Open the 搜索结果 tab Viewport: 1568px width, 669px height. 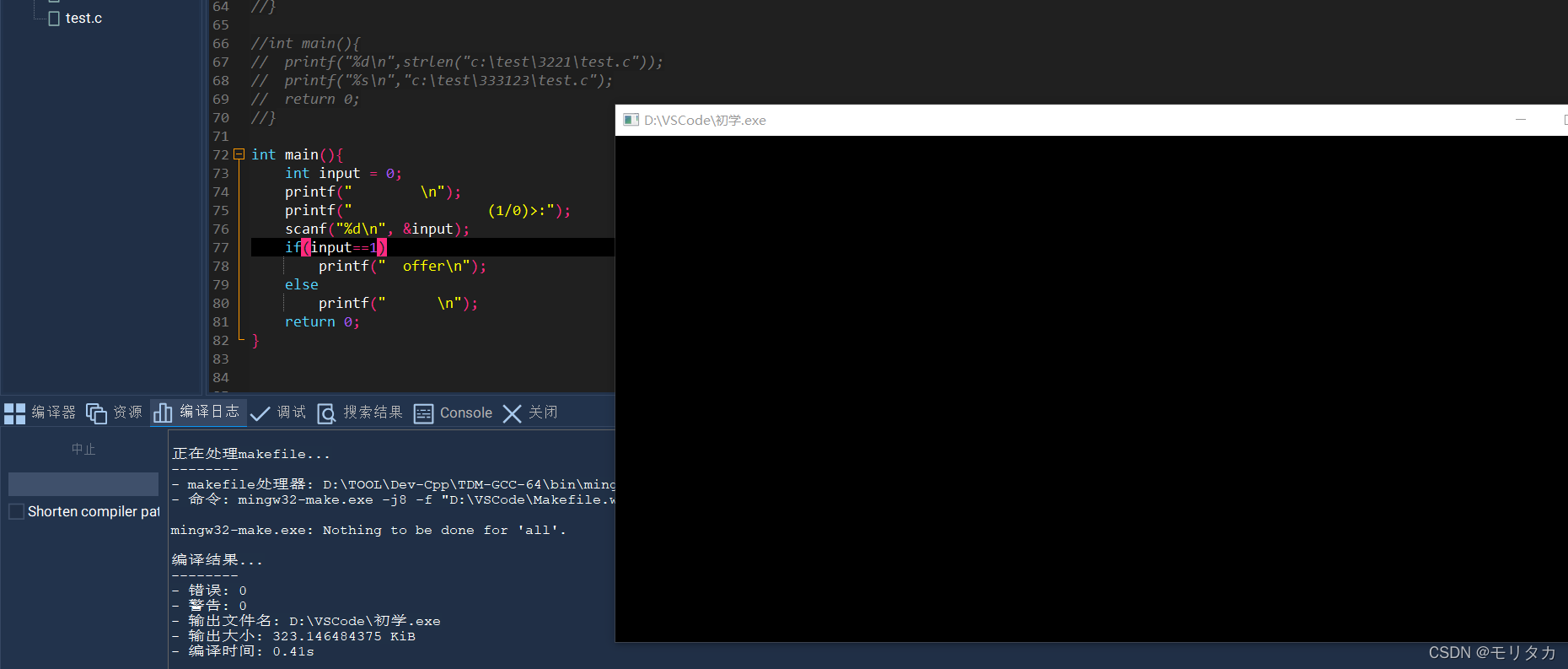tap(373, 413)
